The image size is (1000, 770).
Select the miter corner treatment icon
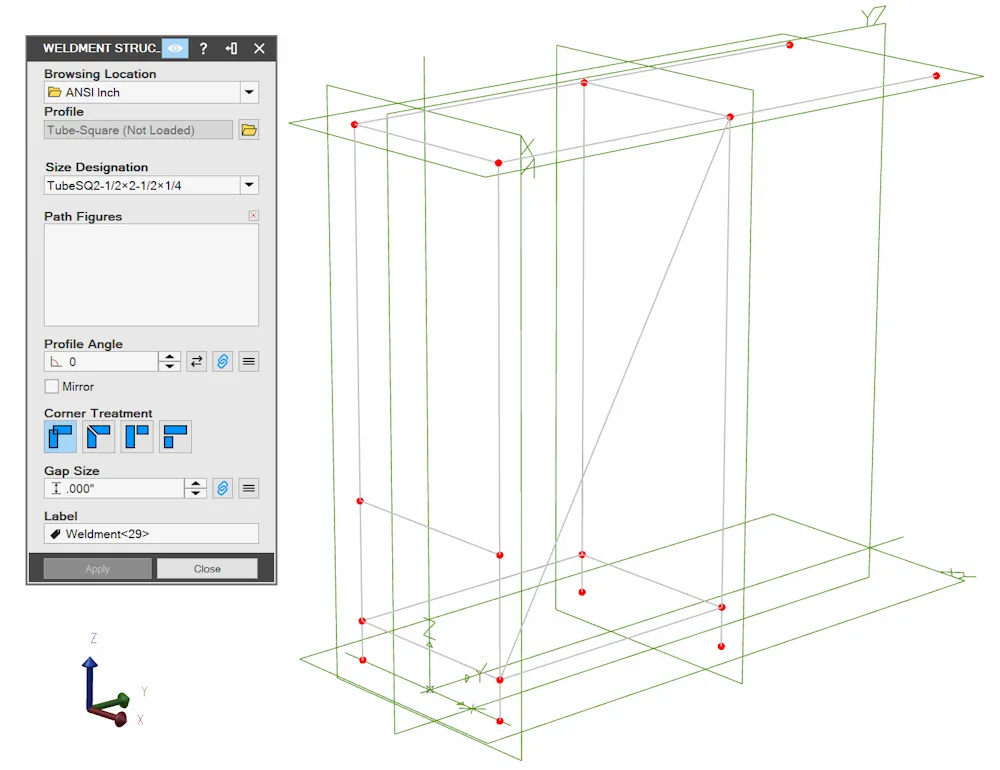click(x=99, y=437)
